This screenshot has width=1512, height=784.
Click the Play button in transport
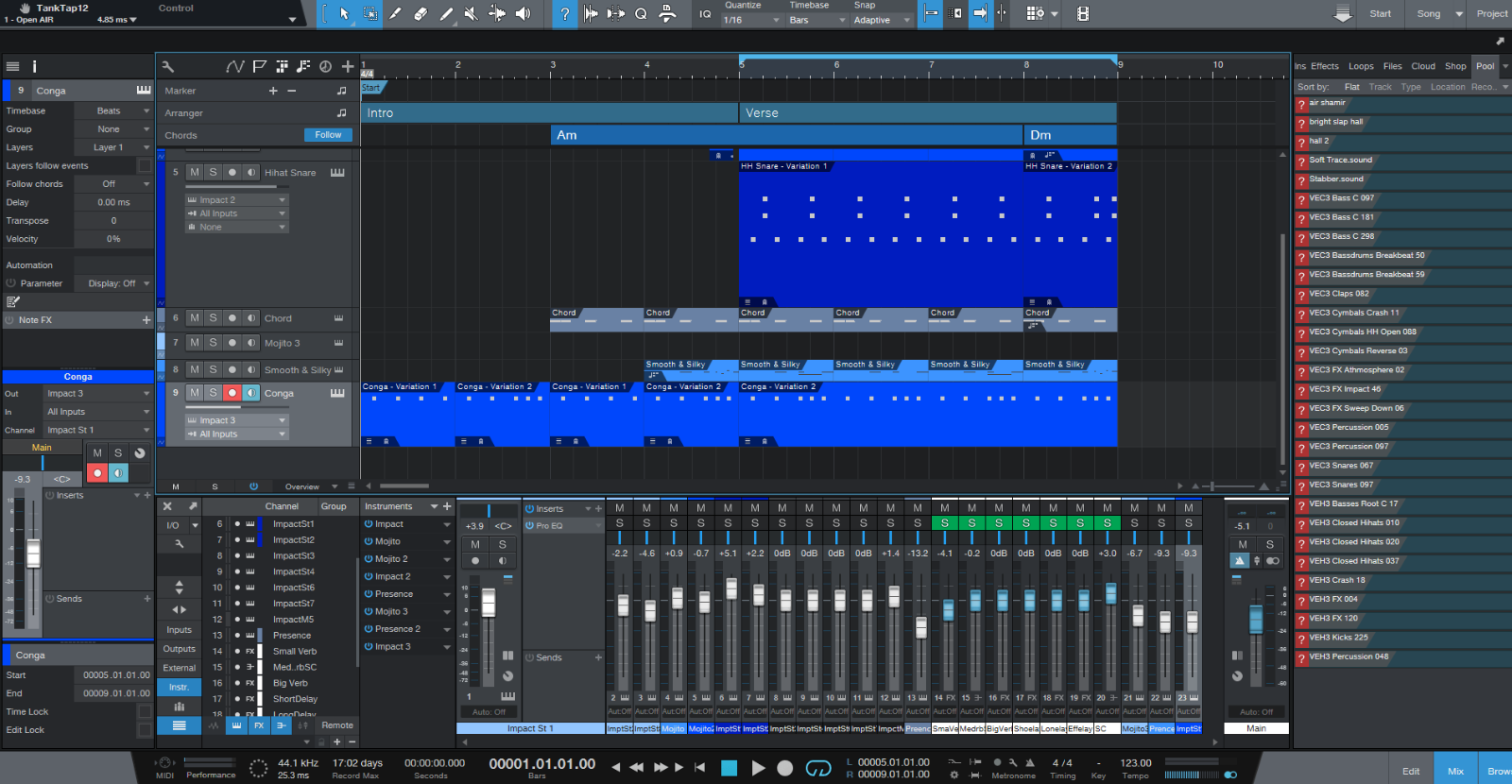[x=758, y=767]
